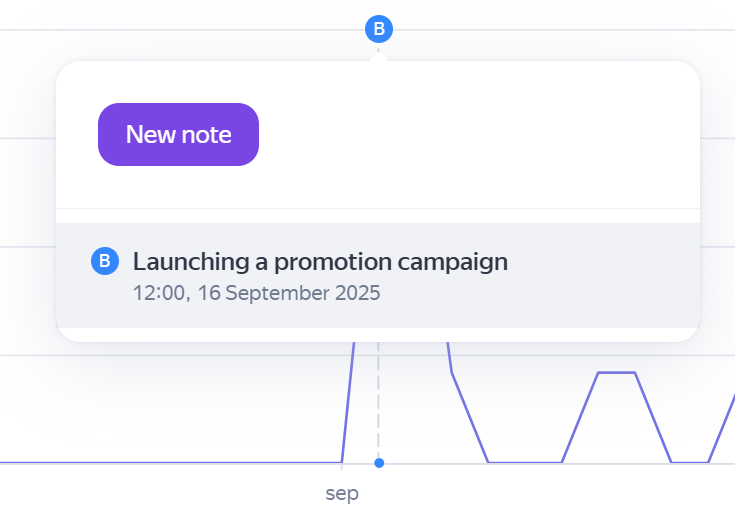Click the white strip below the gray note row
The height and width of the screenshot is (529, 735).
point(378,334)
